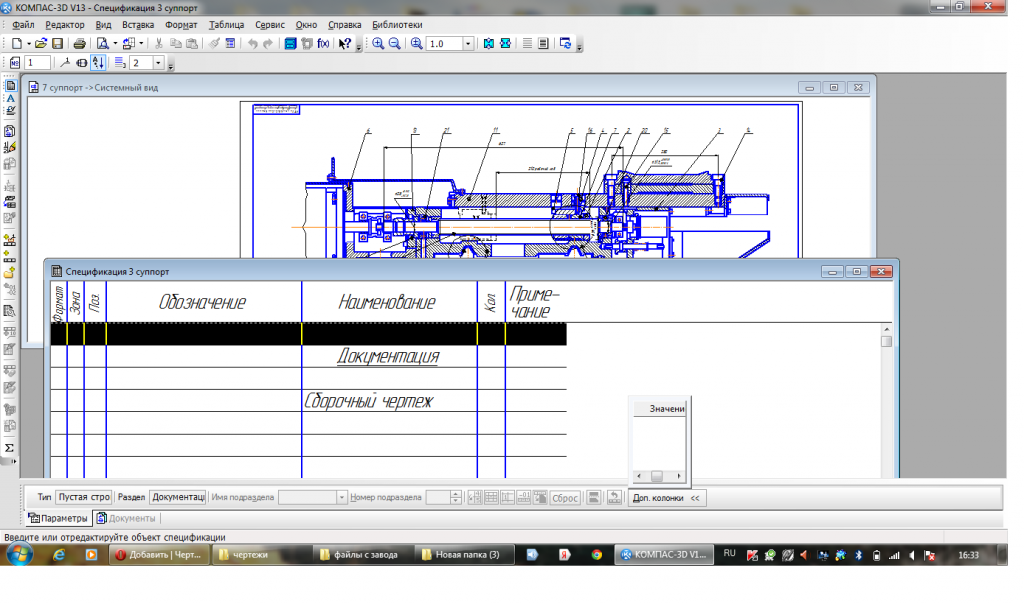The image size is (1024, 604).
Task: Click the Номер подраздела spinner arrows
Action: click(456, 498)
